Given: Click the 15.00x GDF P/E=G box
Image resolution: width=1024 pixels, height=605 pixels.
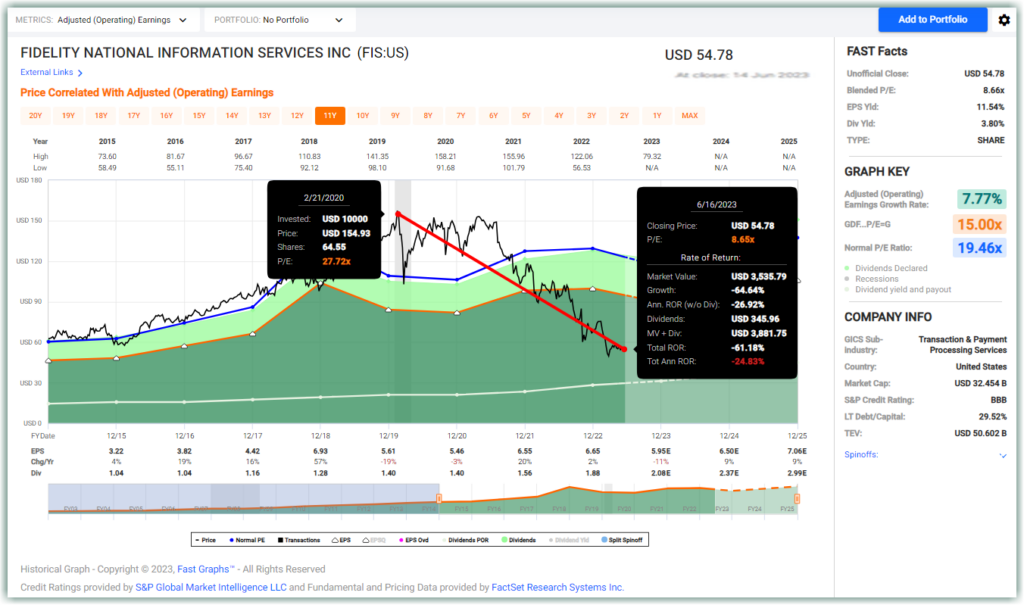Looking at the screenshot, I should point(979,224).
